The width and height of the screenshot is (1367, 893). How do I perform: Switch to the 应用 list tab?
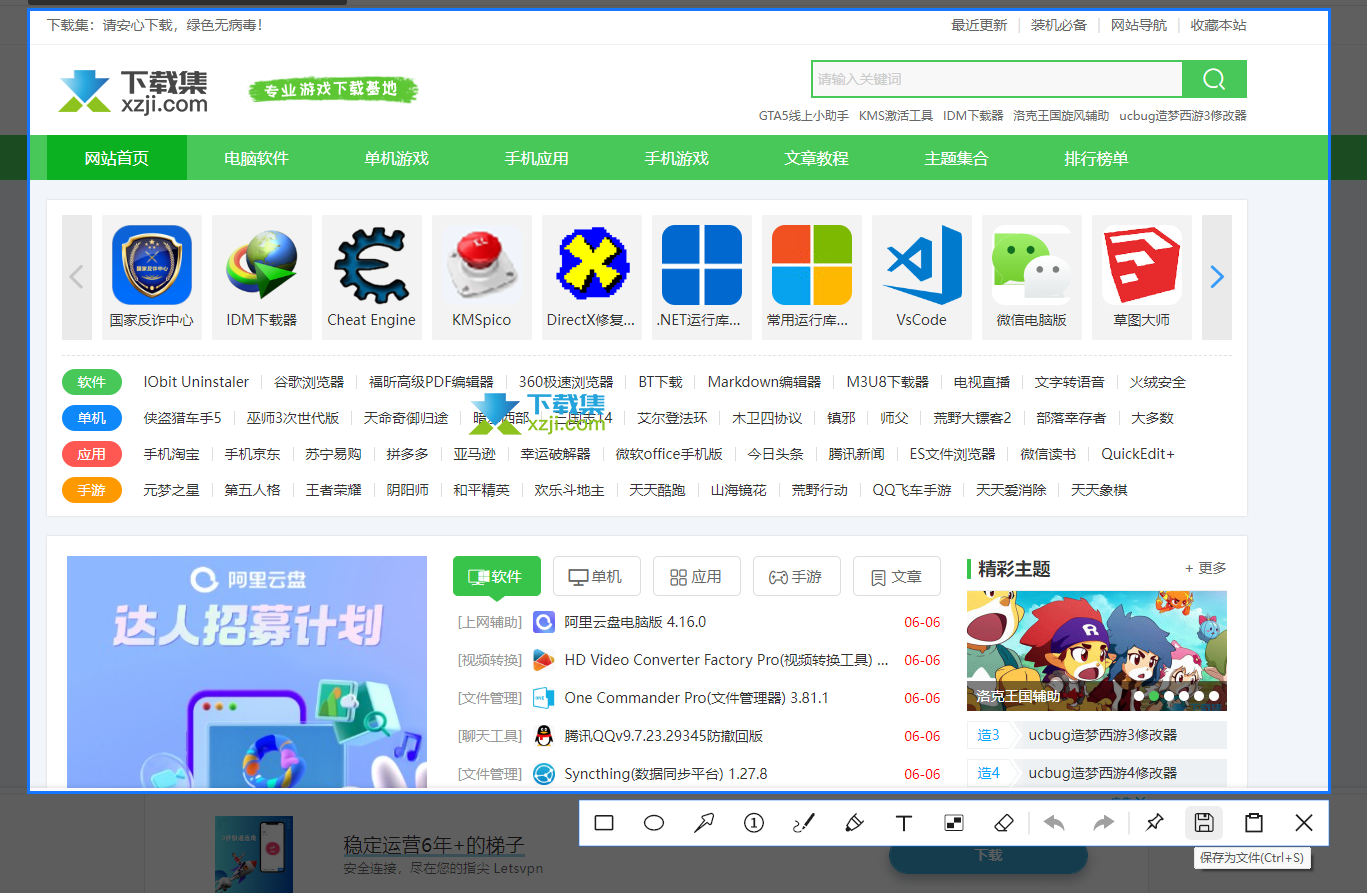[x=697, y=576]
